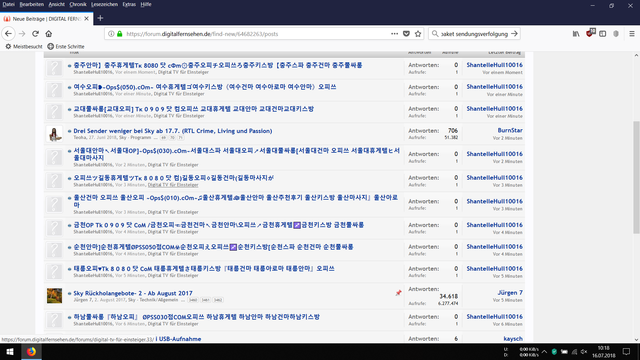The image size is (640, 360).
Task: Click the search box with sendungsverfolgung text
Action: [475, 34]
